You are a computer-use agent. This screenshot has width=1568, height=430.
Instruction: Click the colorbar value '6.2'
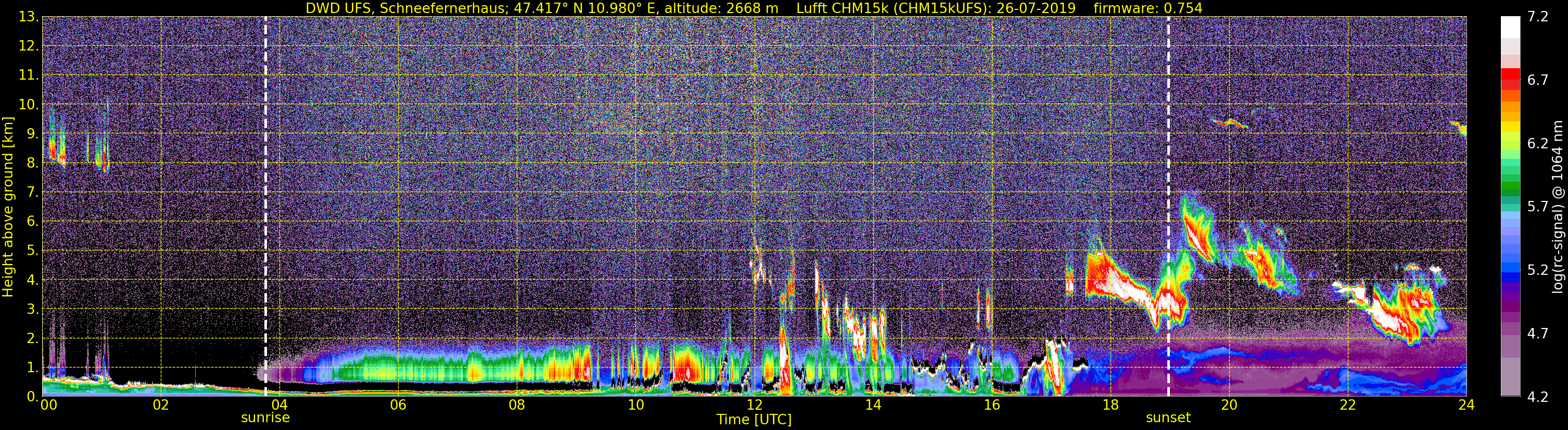1538,144
